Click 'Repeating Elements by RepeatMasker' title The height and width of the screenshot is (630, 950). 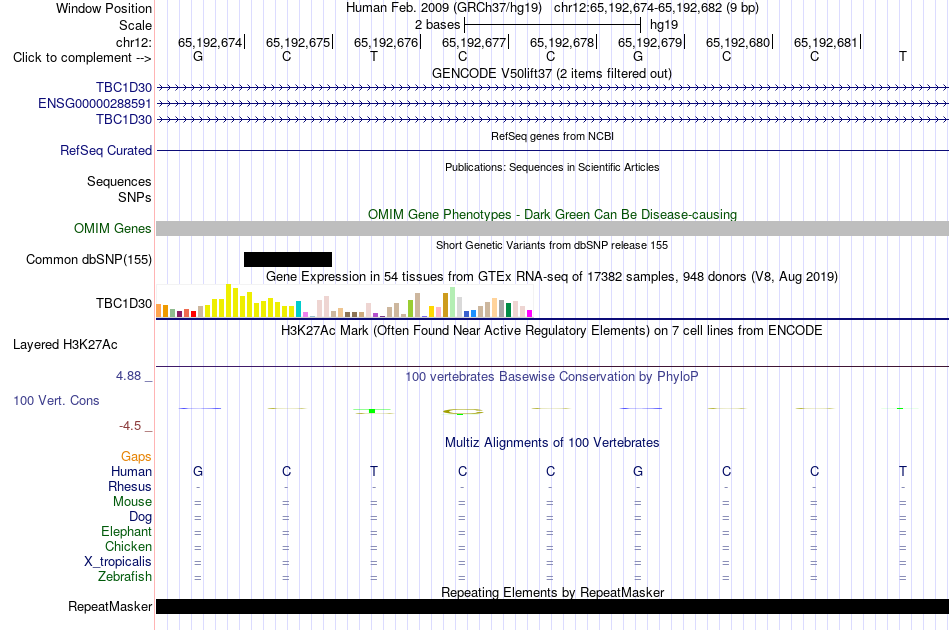coord(552,592)
